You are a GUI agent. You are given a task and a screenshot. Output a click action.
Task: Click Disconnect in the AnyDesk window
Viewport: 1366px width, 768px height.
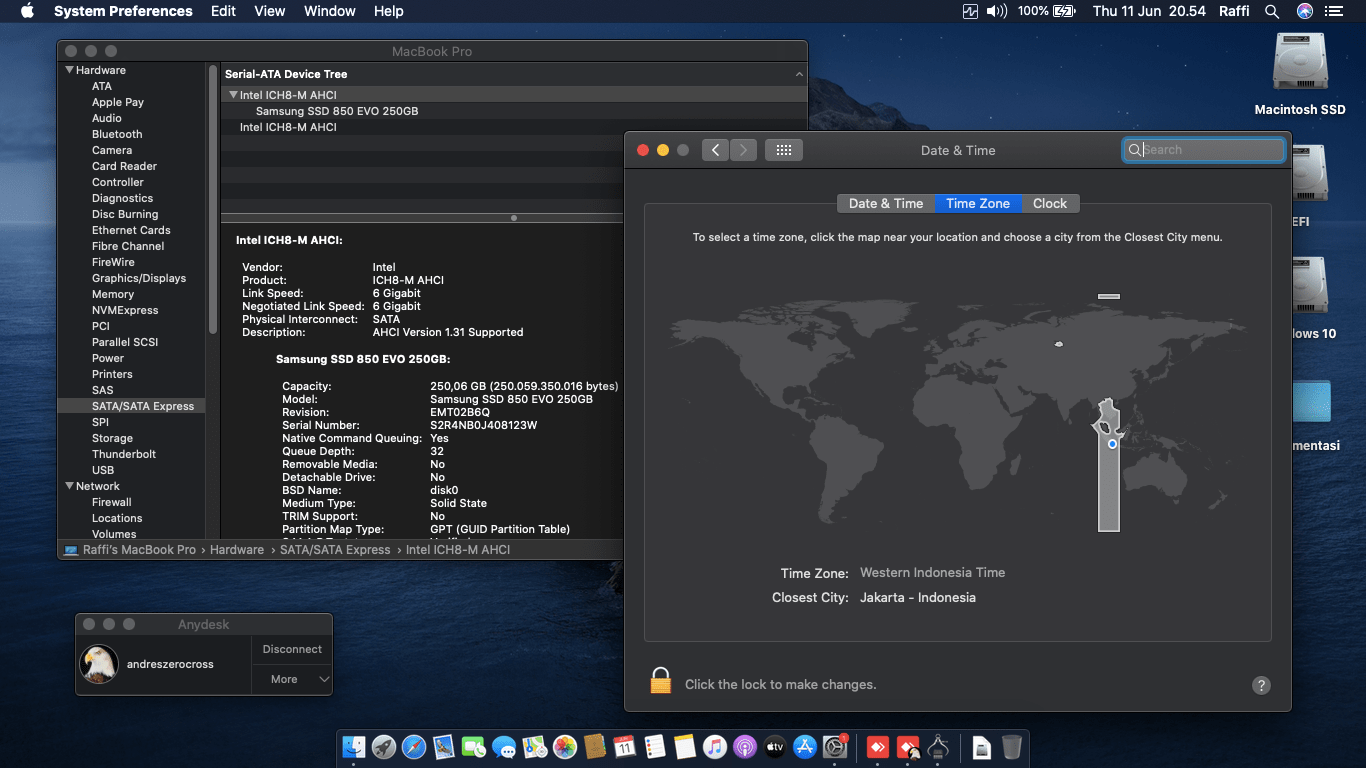[x=292, y=649]
